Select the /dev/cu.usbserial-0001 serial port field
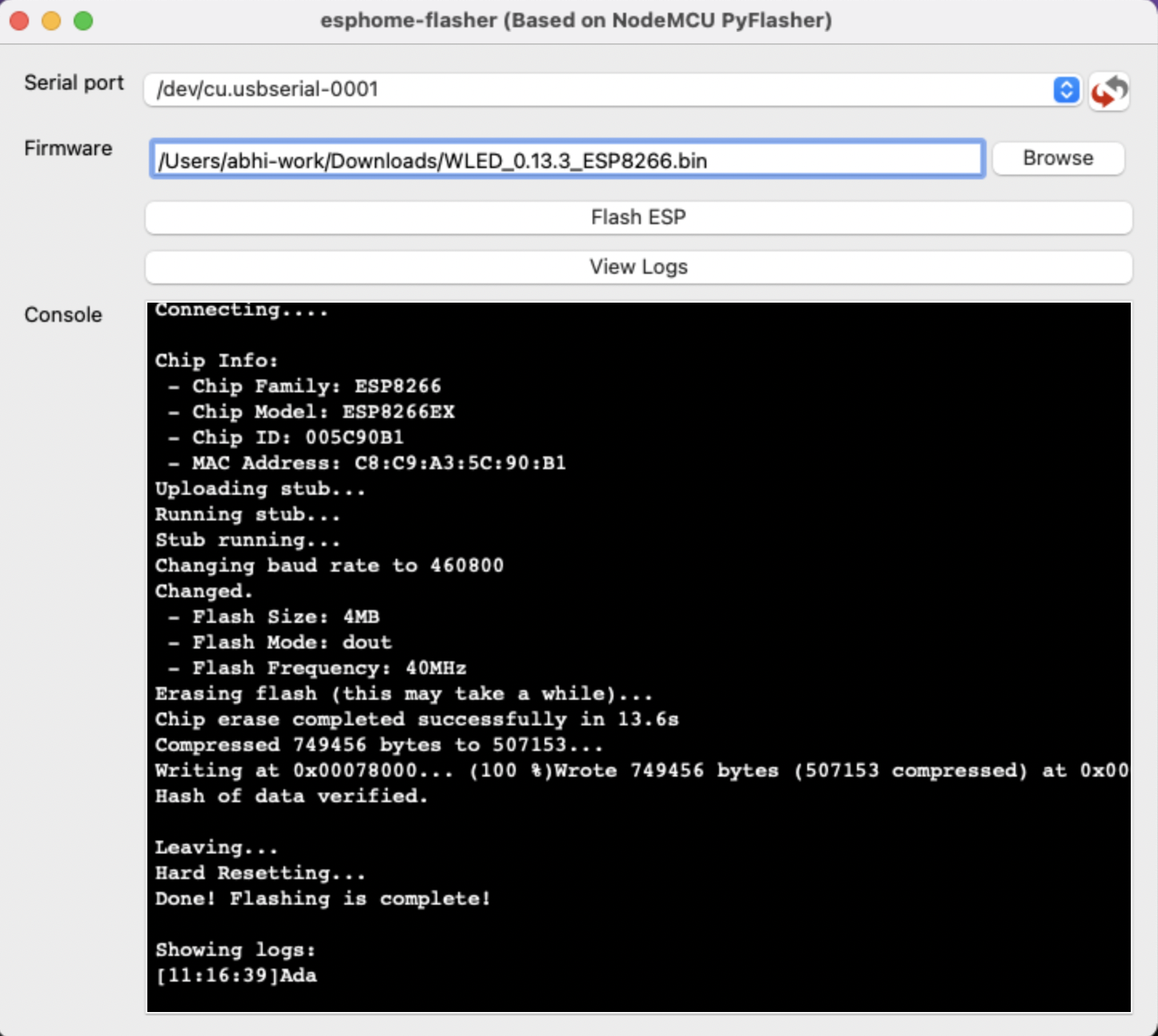The image size is (1158, 1036). 613,90
